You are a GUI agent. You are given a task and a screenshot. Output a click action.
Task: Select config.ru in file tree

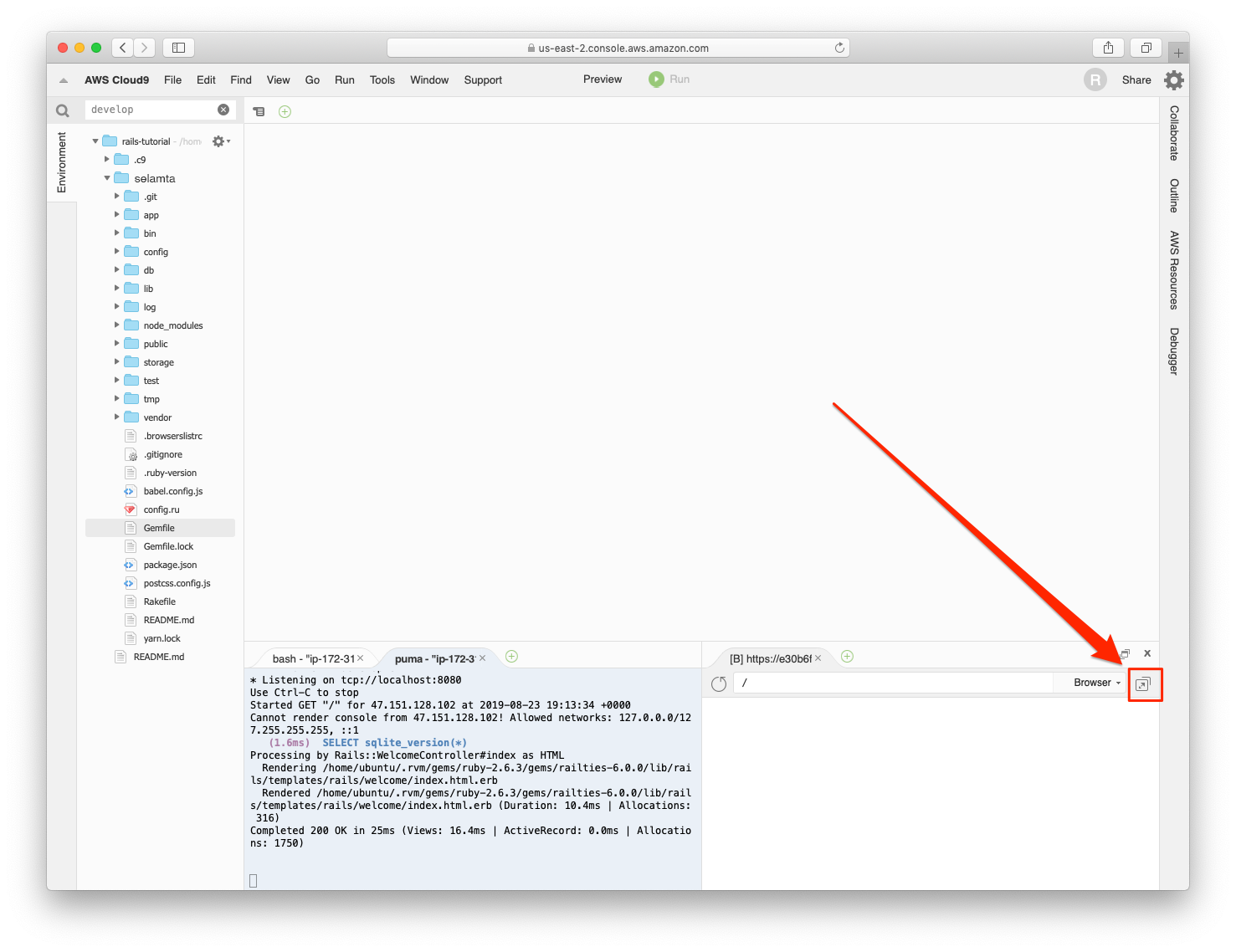coord(160,509)
